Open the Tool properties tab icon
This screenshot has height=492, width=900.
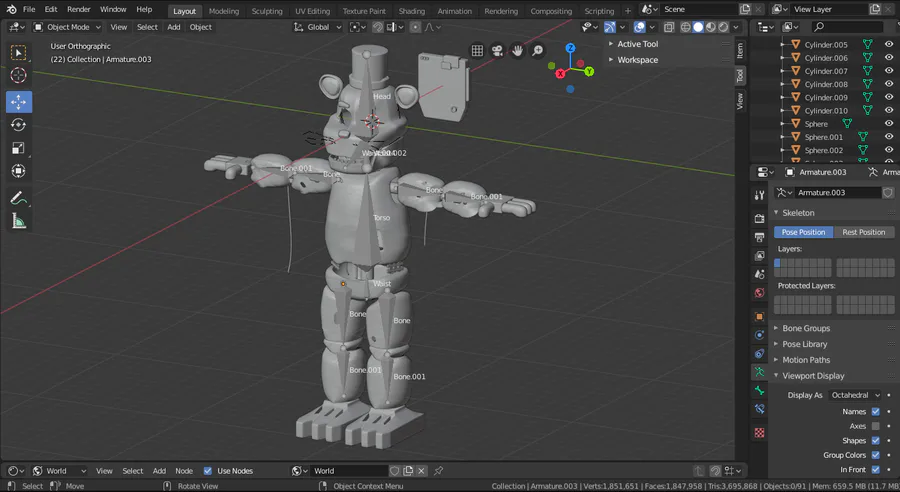click(x=759, y=195)
